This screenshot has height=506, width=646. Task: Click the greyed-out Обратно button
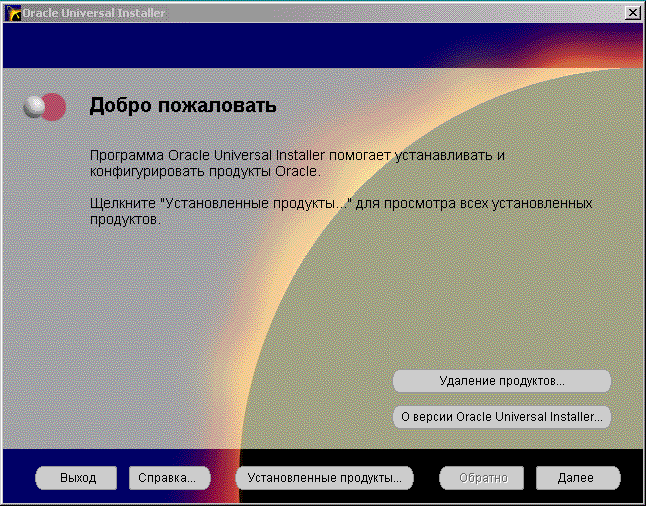point(481,478)
